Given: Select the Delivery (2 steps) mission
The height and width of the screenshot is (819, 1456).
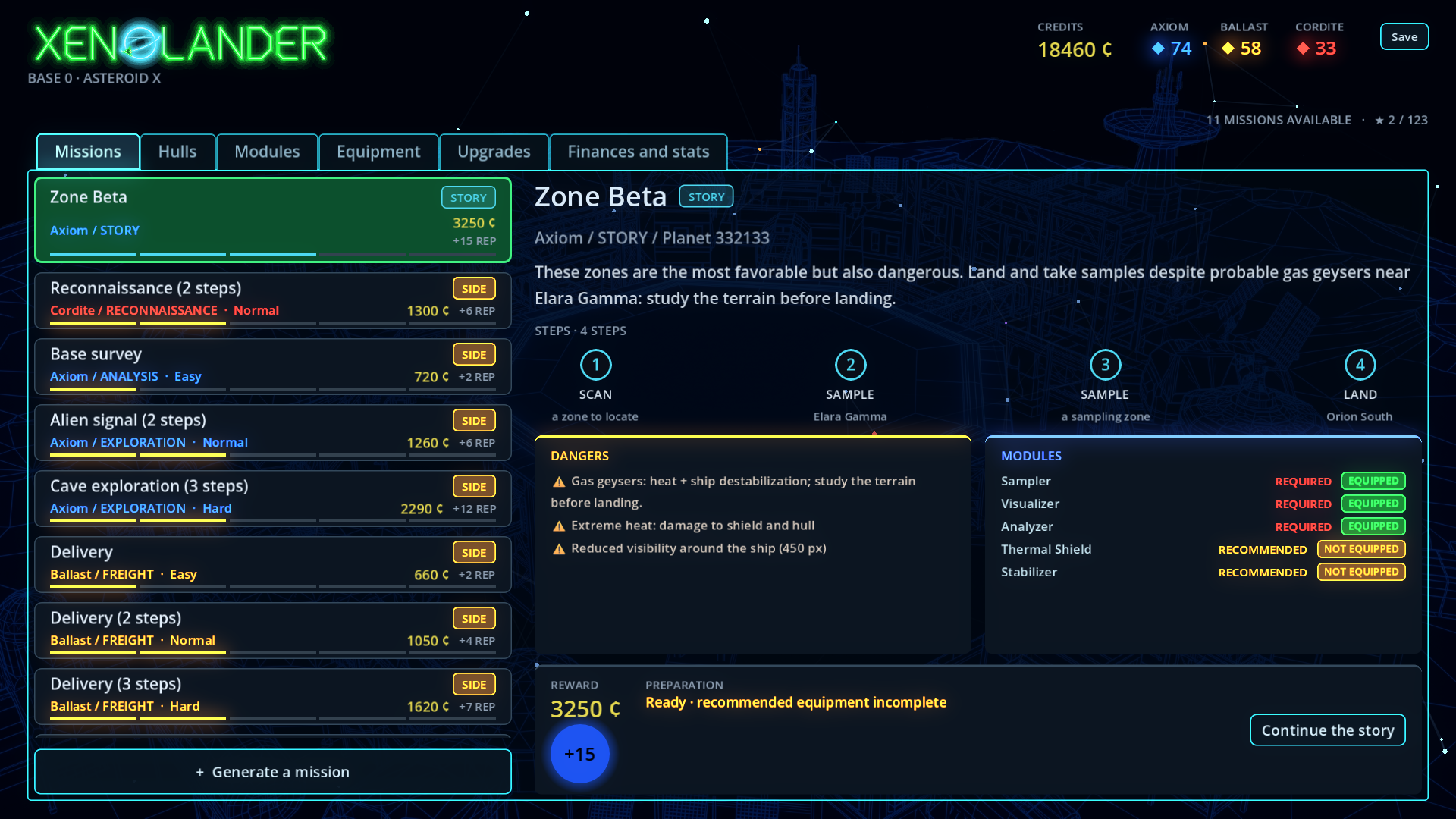Looking at the screenshot, I should [273, 631].
